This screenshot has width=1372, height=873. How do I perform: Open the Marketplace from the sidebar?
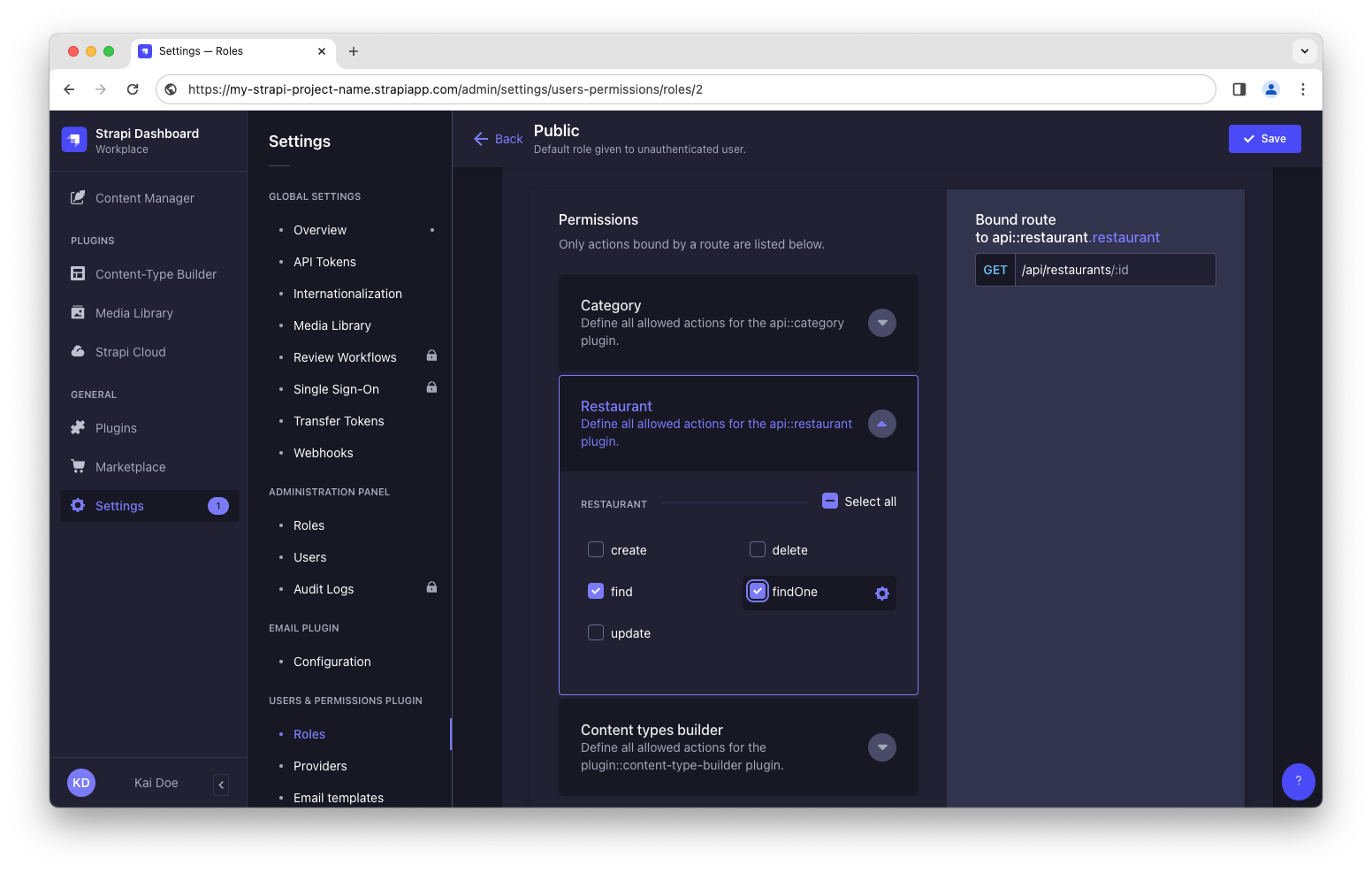tap(130, 466)
